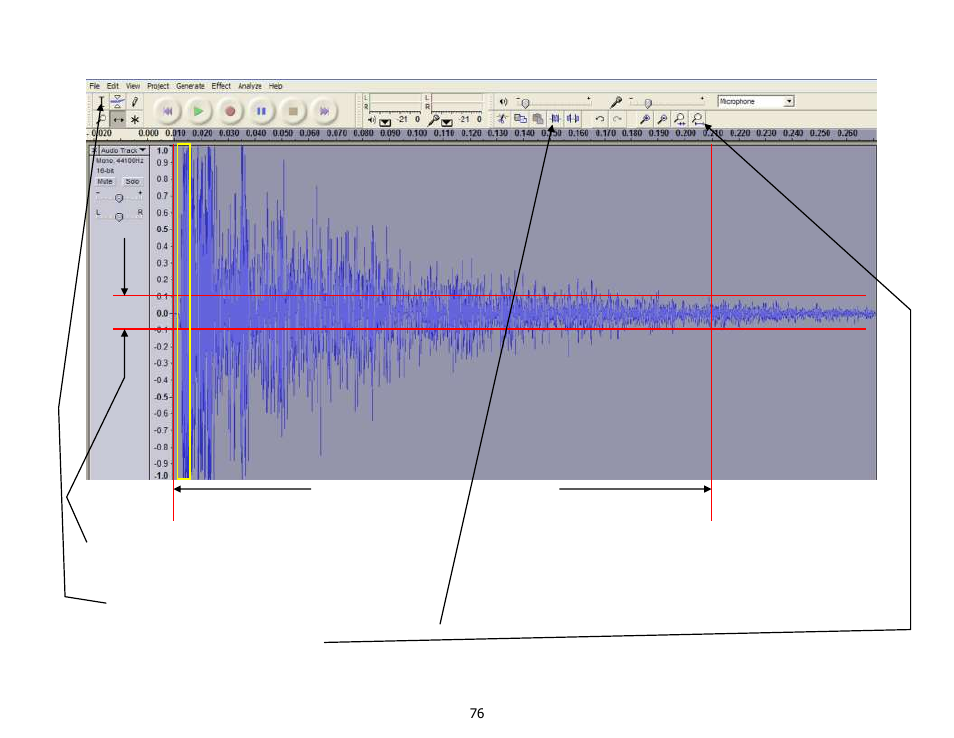Click the output speaker volume icon
This screenshot has height=738, width=954.
(x=503, y=102)
